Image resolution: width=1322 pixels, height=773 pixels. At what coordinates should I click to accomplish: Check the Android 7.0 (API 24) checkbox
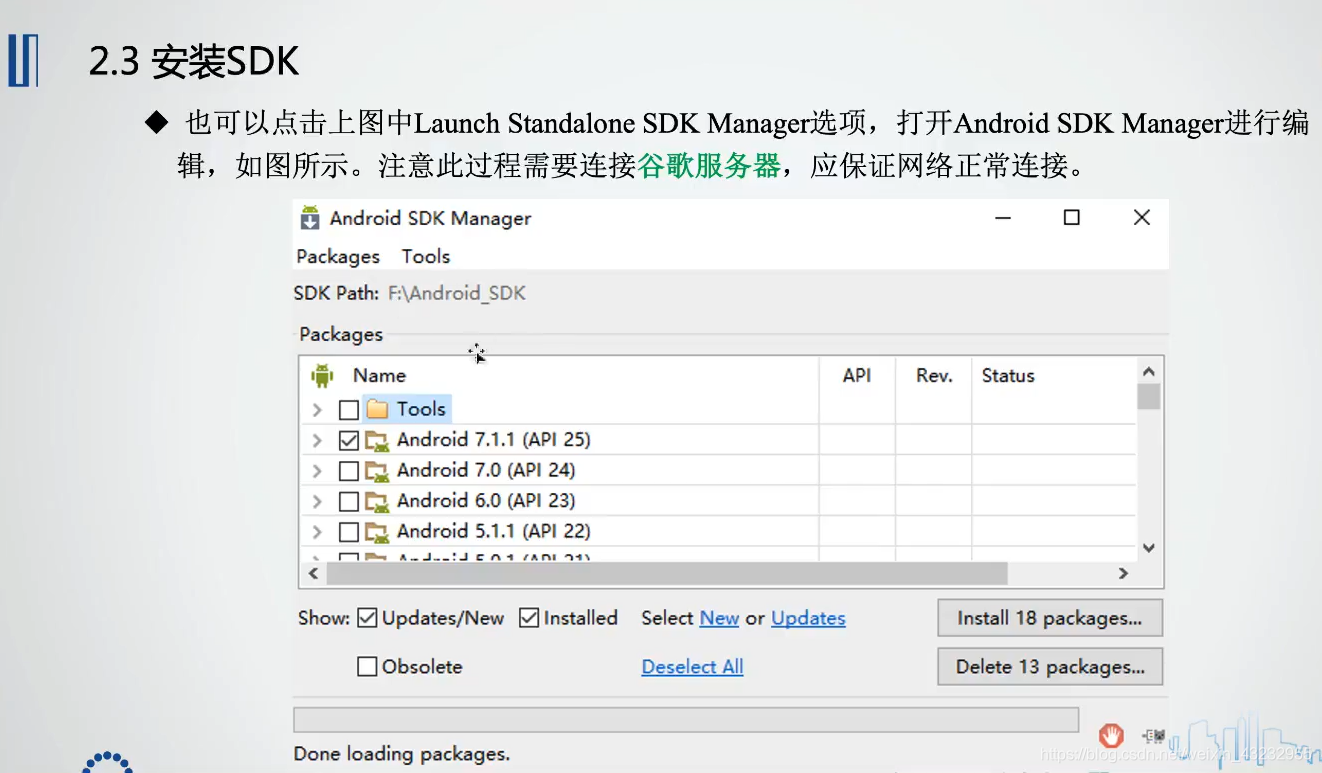point(348,471)
